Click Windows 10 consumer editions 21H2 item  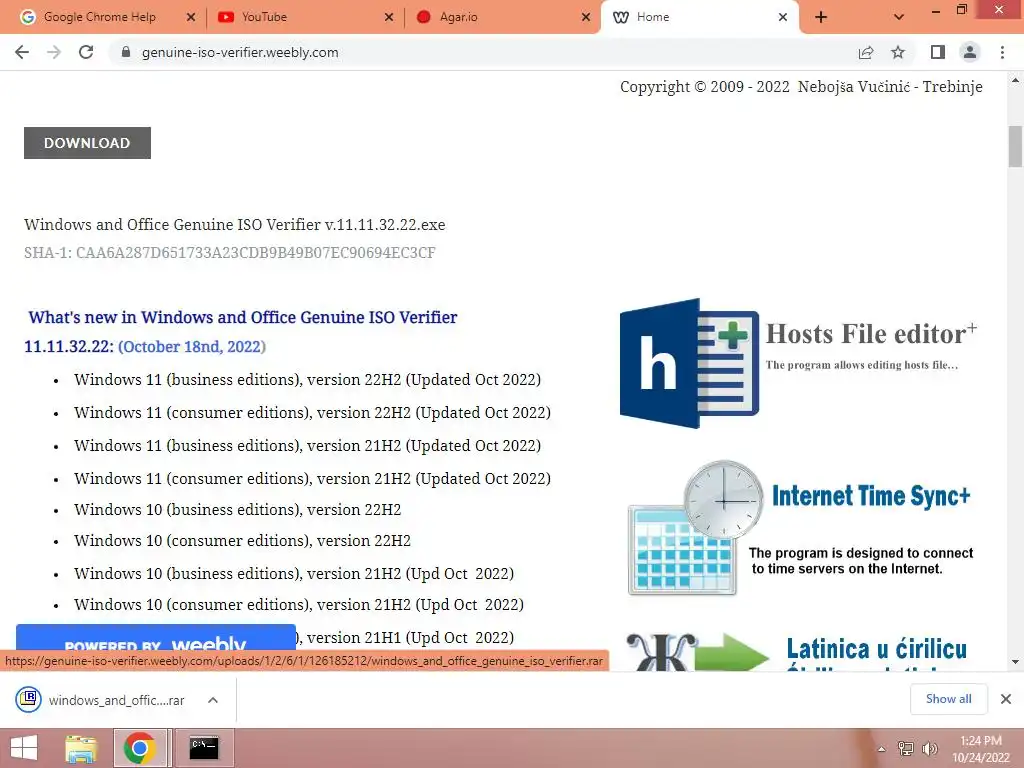pyautogui.click(x=298, y=605)
